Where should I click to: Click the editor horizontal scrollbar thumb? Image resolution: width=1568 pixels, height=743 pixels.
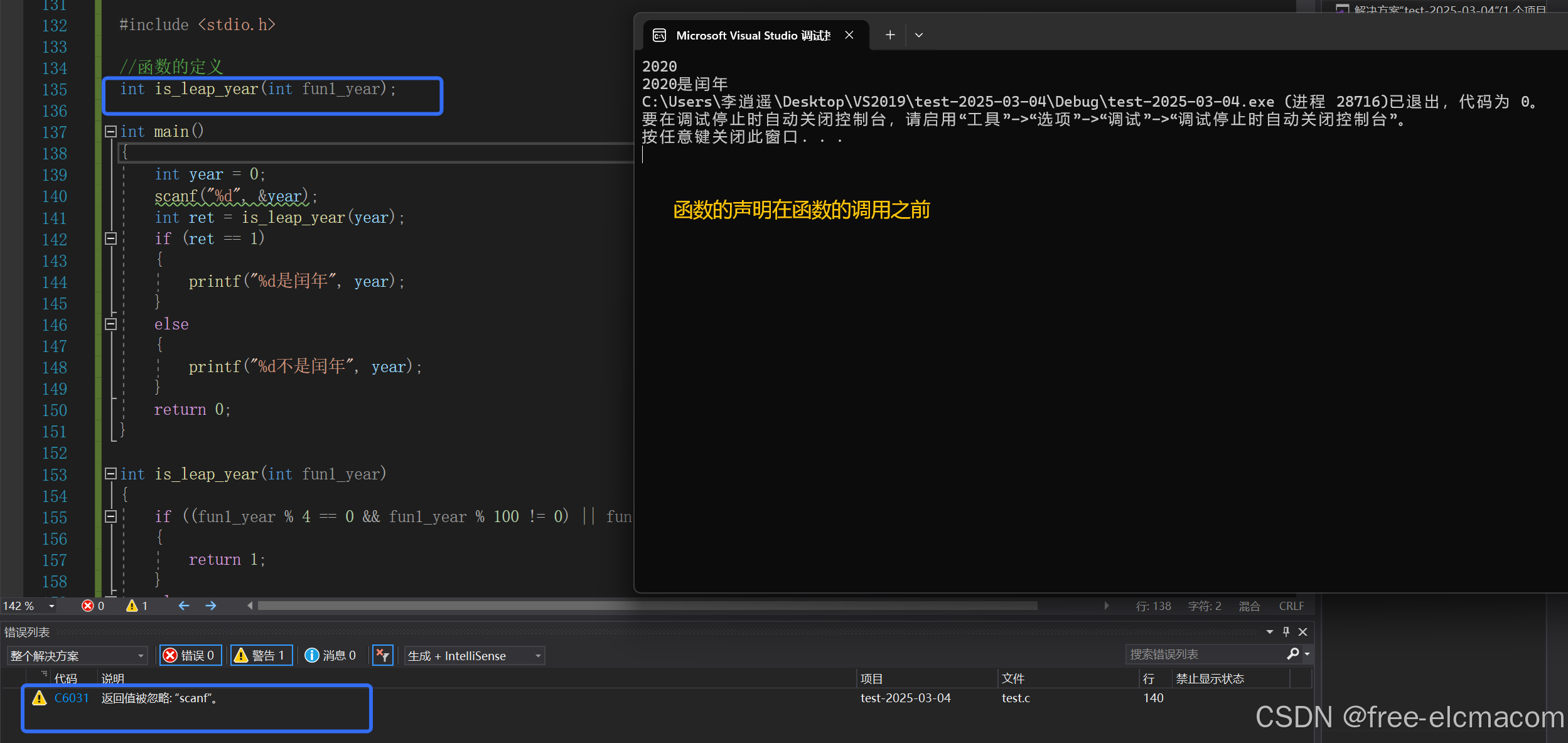point(647,606)
